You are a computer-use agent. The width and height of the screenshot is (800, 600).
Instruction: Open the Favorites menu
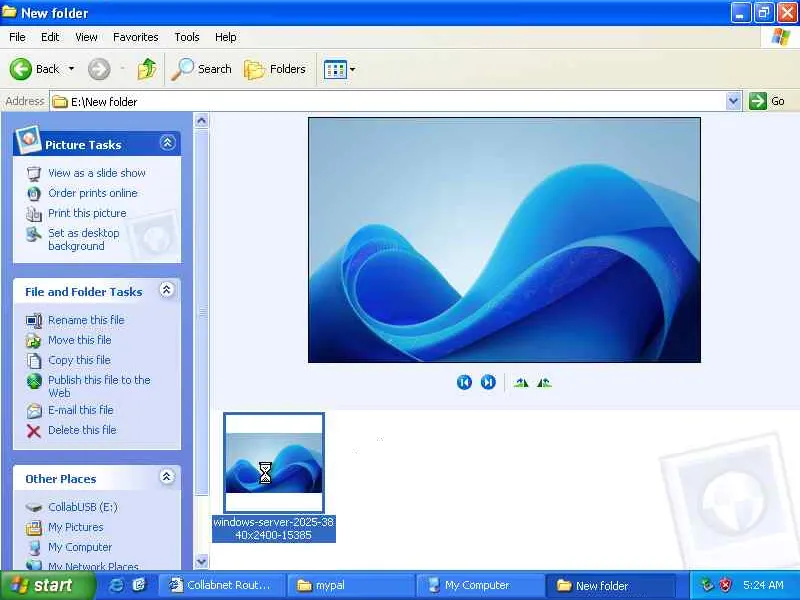(x=136, y=37)
